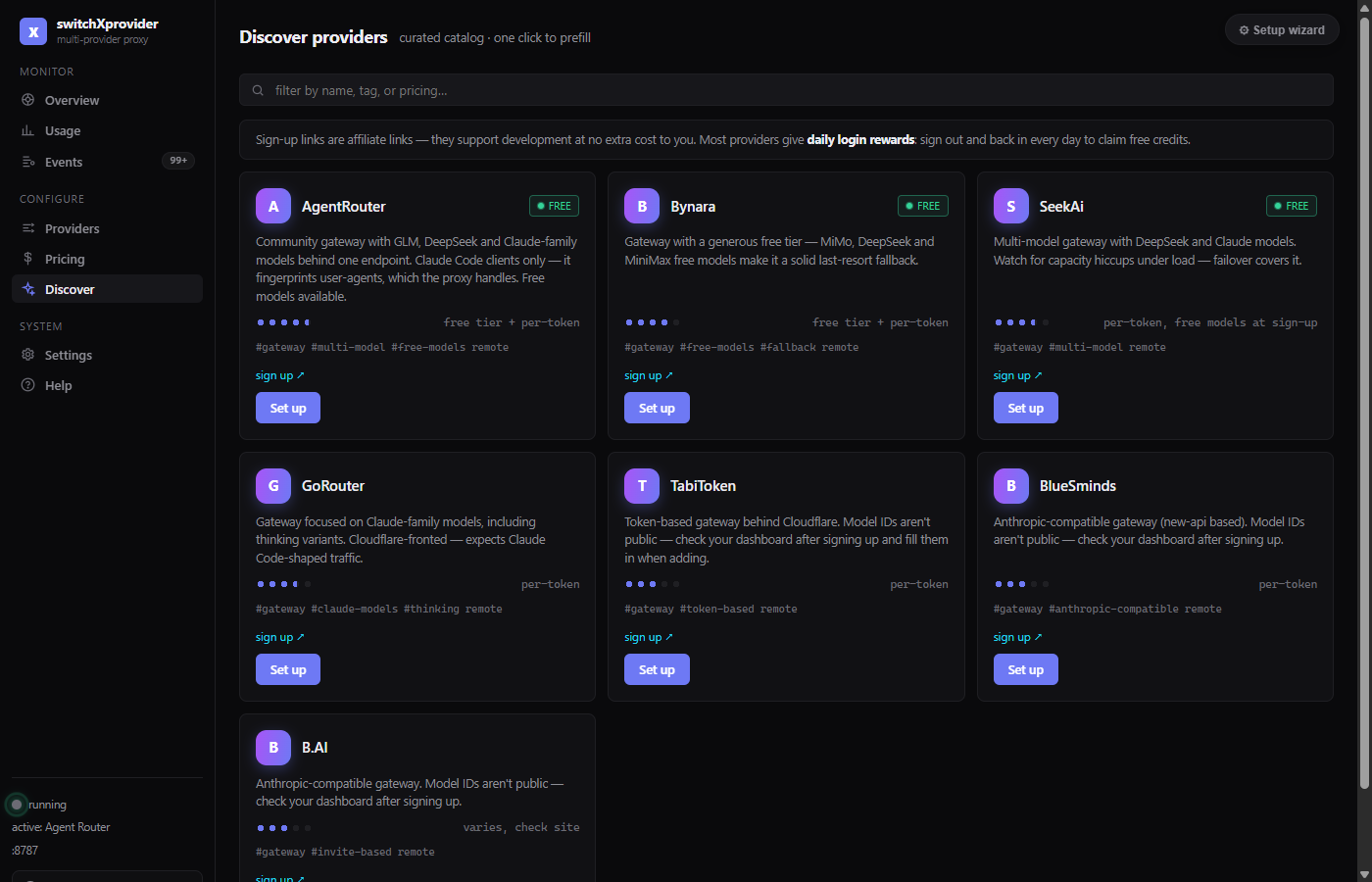Set up the Bynara provider

pyautogui.click(x=657, y=408)
